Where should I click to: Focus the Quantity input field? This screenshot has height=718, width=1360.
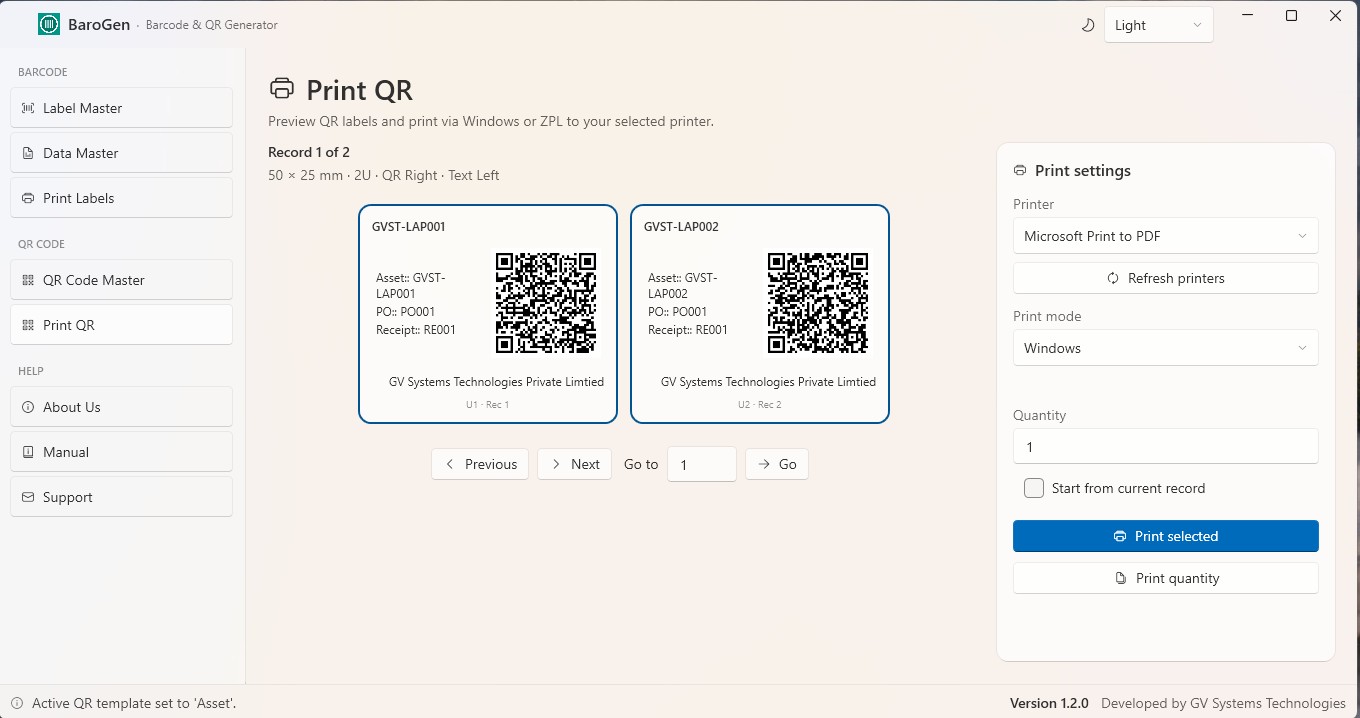(1166, 447)
